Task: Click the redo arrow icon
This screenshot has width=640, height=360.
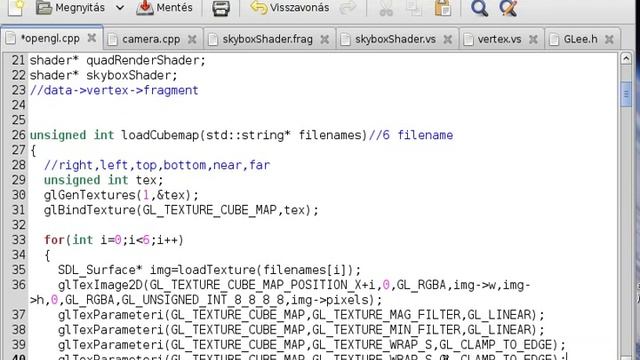Action: [x=347, y=7]
